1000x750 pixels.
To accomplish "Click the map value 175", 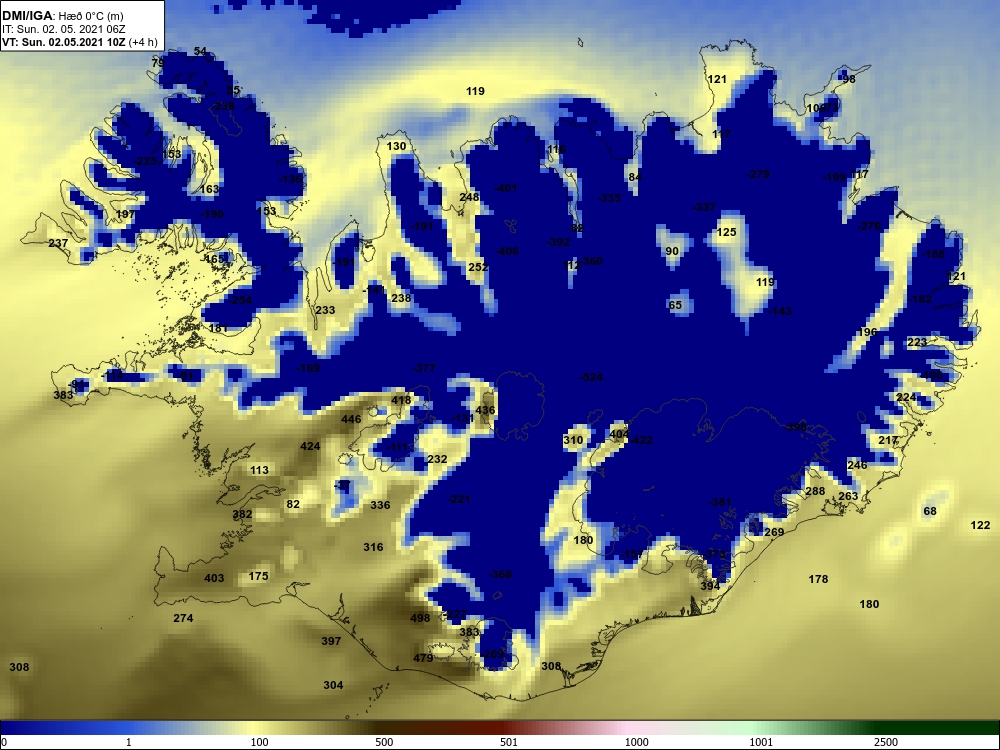I will (258, 576).
